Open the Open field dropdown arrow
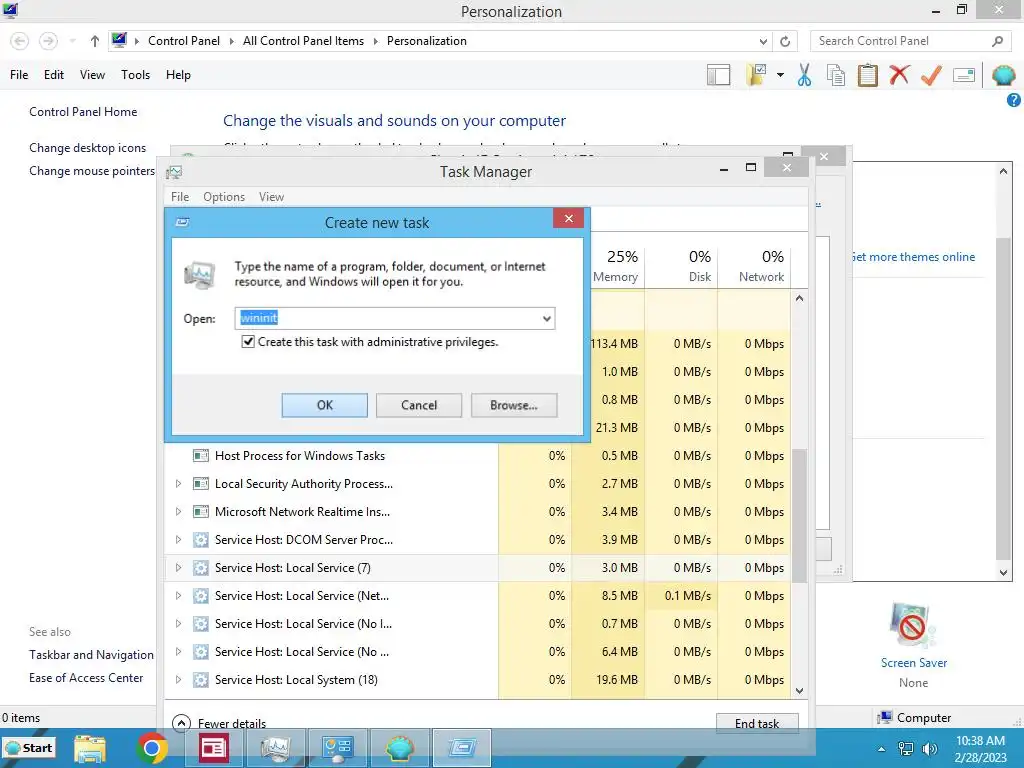 tap(547, 319)
